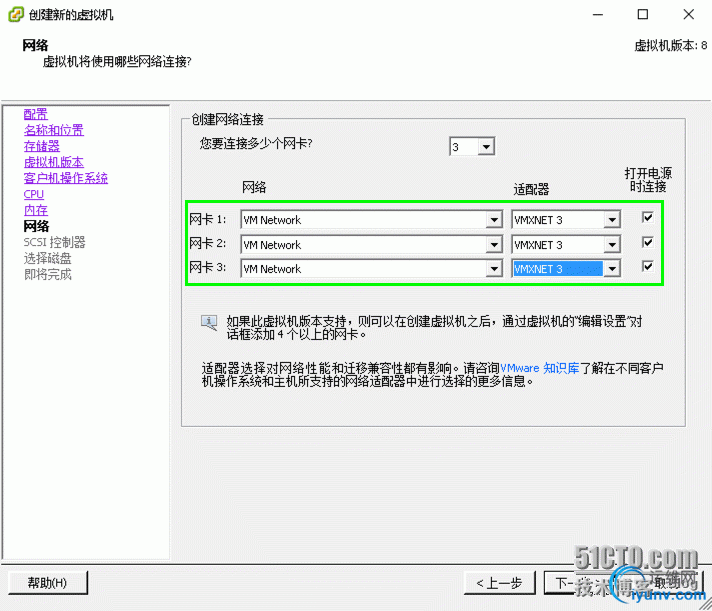This screenshot has width=712, height=611.
Task: Click the 网卡 2 row label
Action: tap(208, 244)
